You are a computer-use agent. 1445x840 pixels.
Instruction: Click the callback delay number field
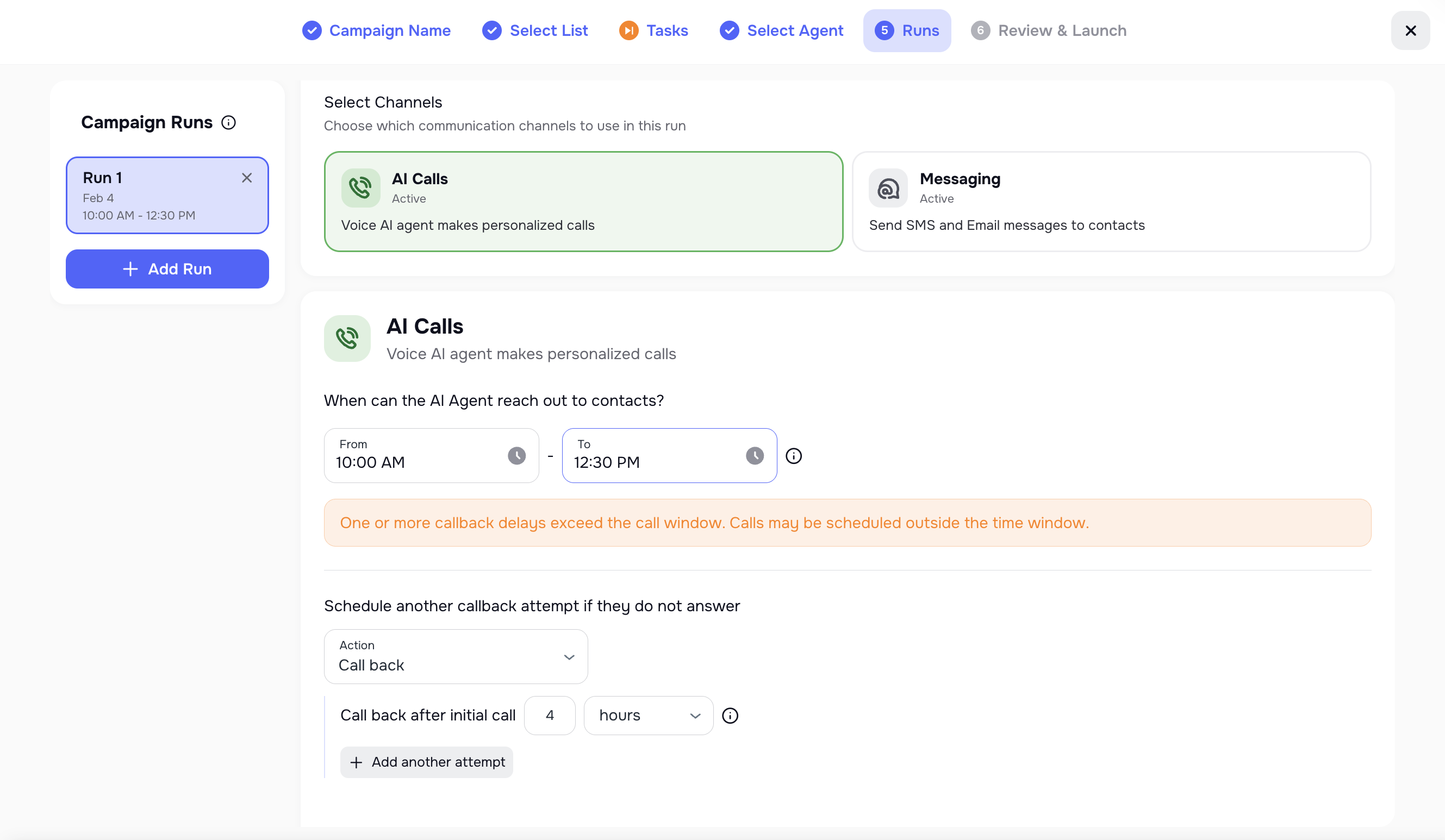549,716
